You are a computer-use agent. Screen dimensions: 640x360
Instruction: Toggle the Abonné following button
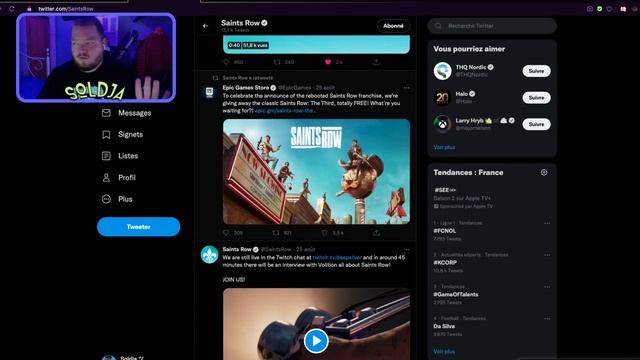coord(393,26)
